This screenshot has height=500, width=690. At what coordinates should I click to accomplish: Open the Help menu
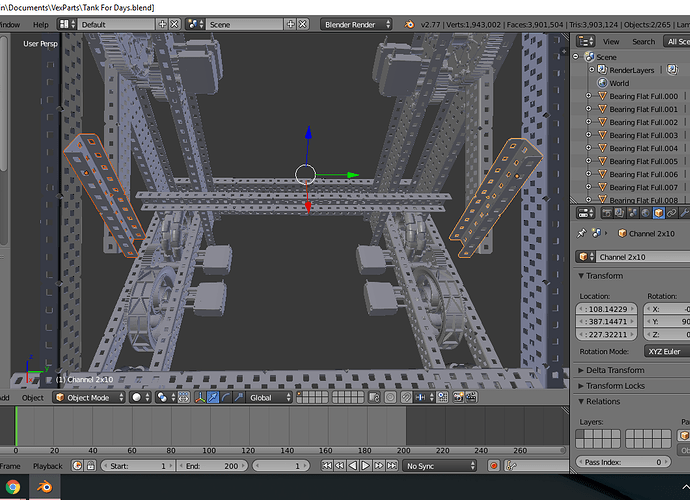point(40,25)
